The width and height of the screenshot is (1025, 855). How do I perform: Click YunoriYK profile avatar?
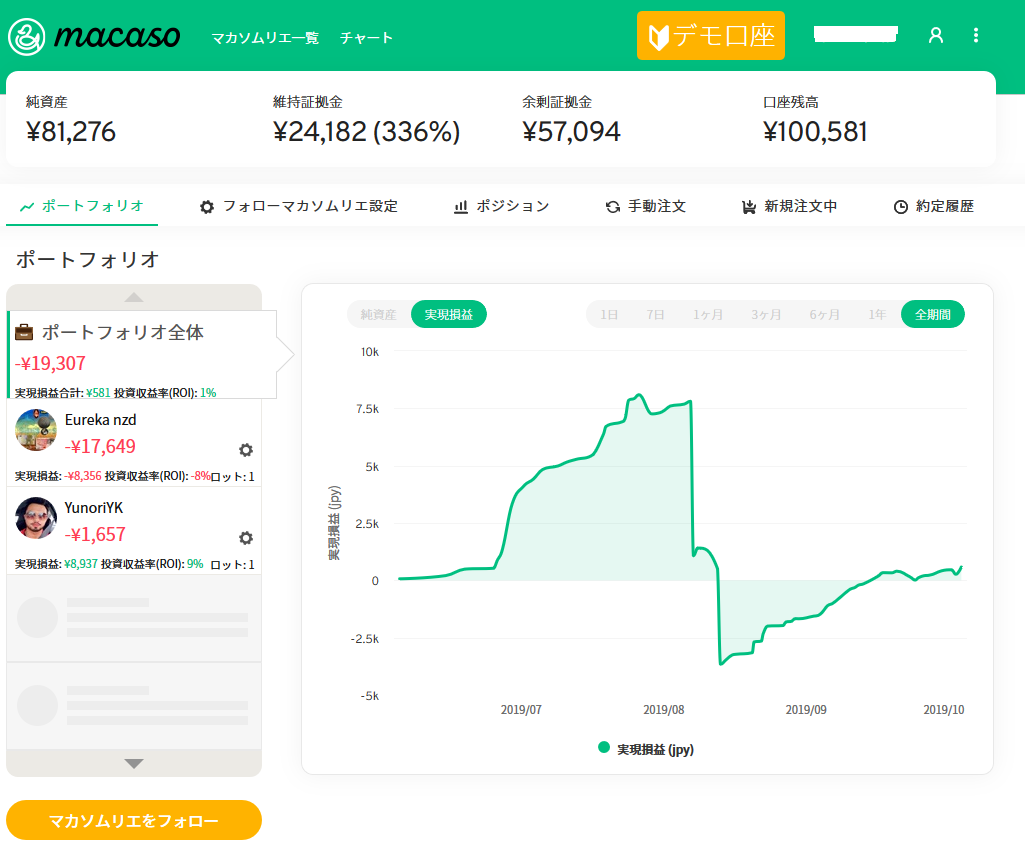(x=36, y=518)
